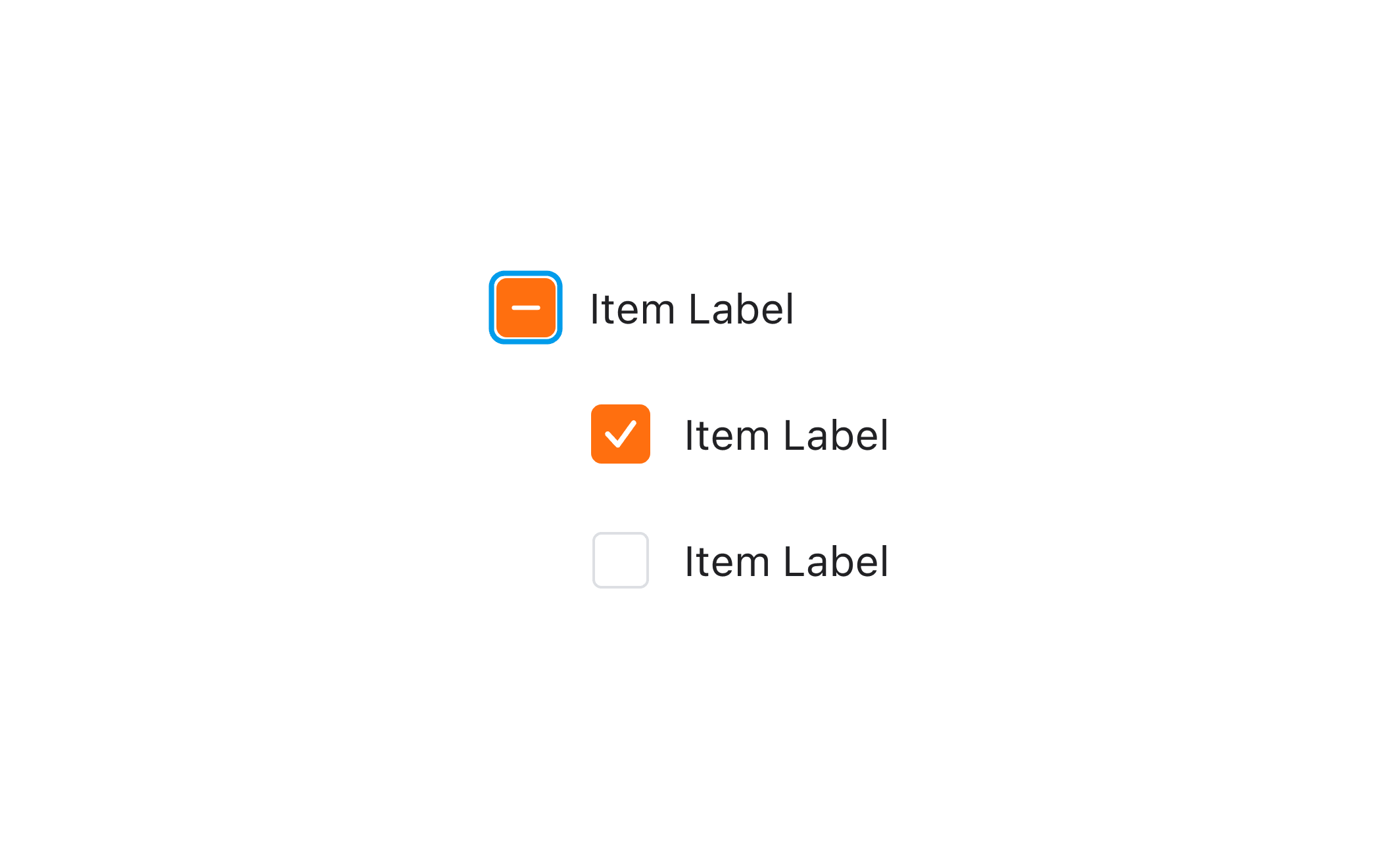Click the last child row's Item Label
Image resolution: width=1386 pixels, height=868 pixels.
pos(786,562)
